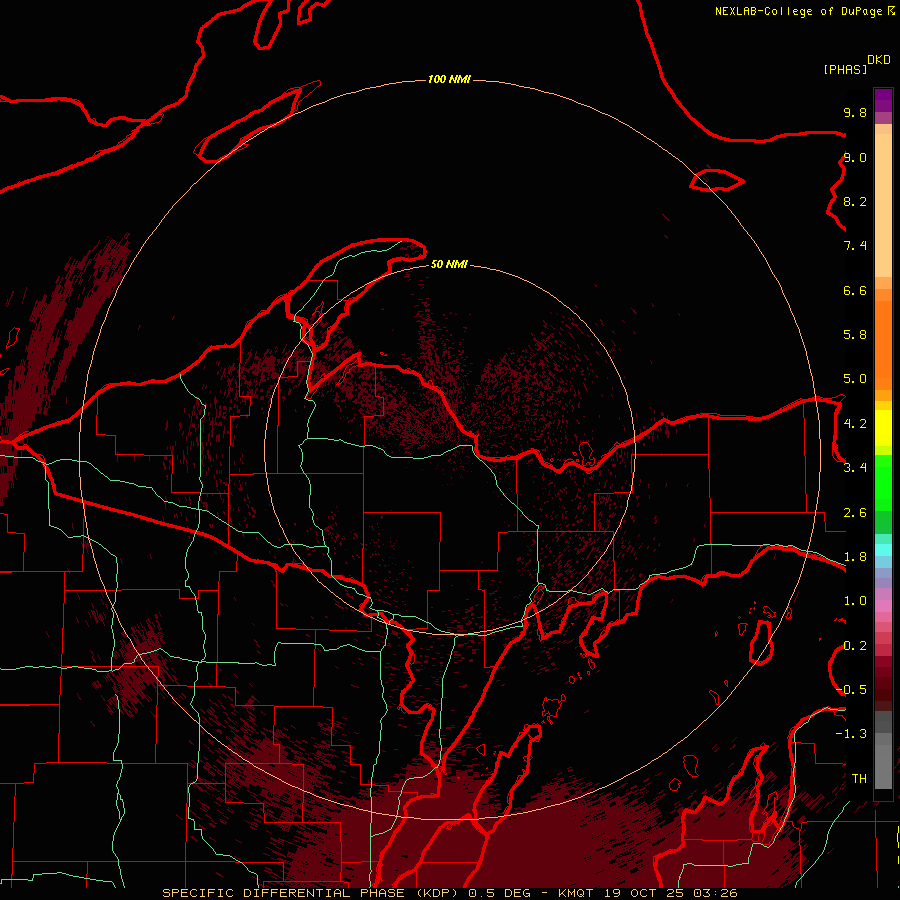Click the 5.0 scale value

(x=855, y=379)
